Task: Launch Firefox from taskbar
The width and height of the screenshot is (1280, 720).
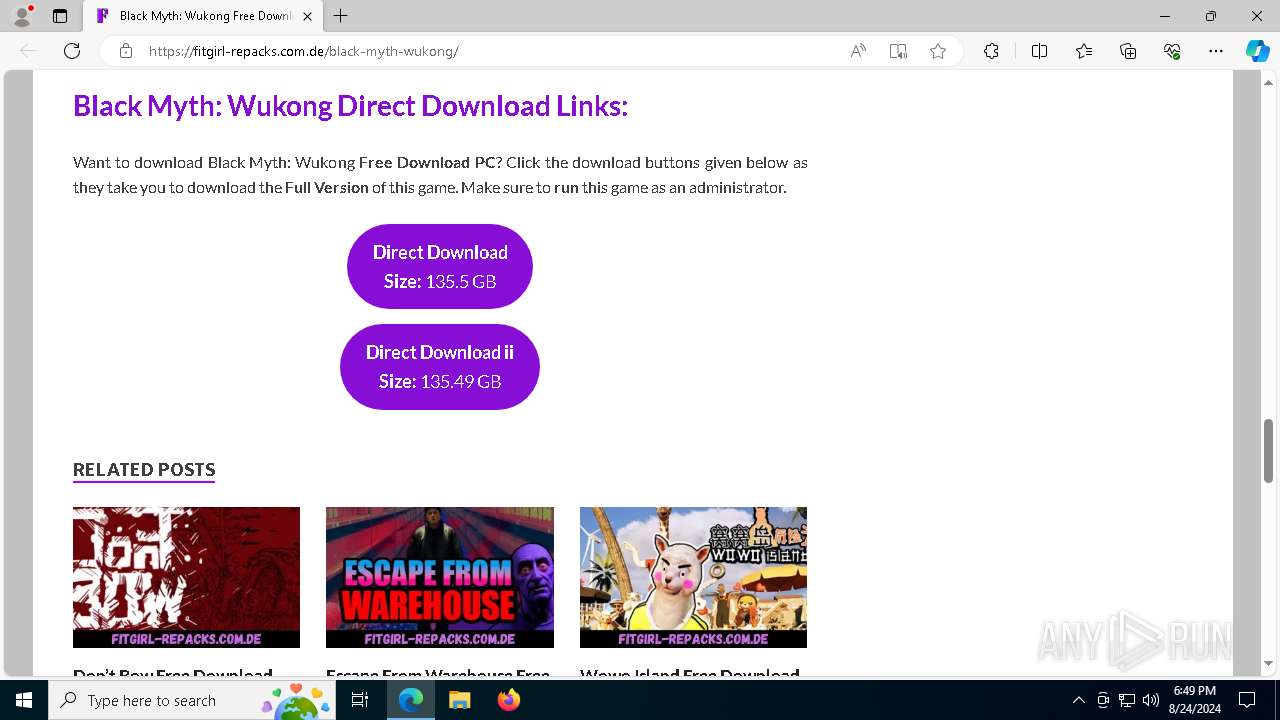Action: [x=508, y=700]
